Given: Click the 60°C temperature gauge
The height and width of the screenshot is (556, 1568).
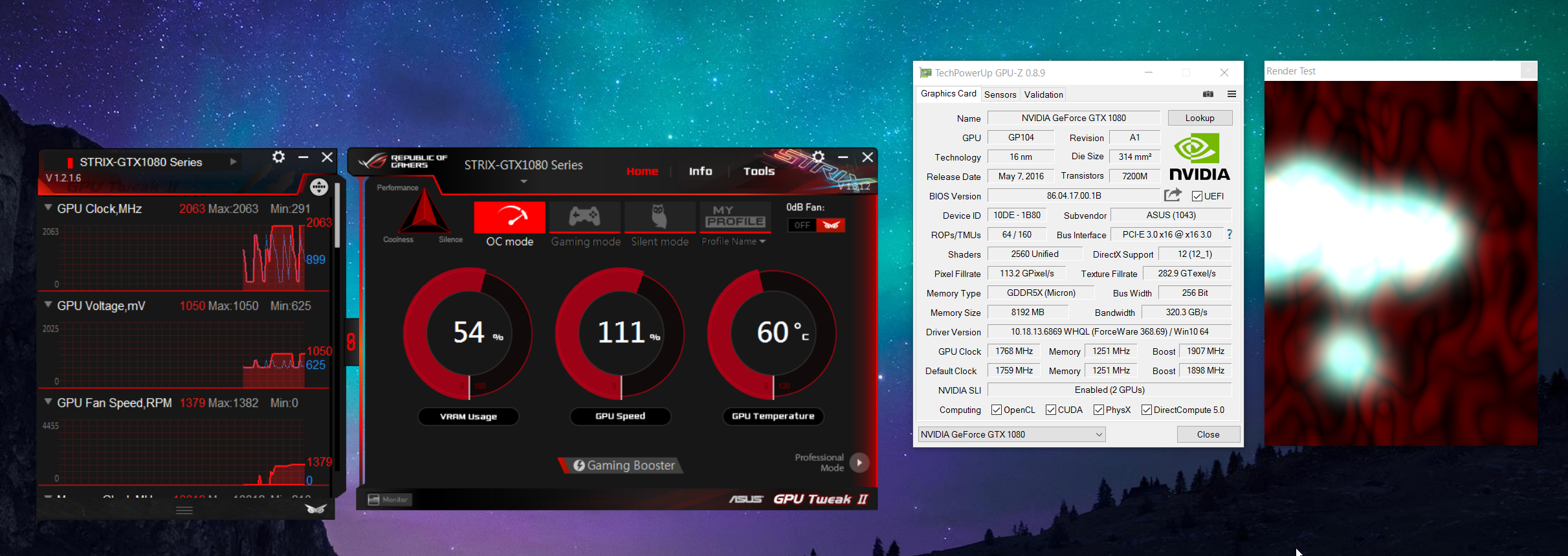Looking at the screenshot, I should pyautogui.click(x=773, y=333).
